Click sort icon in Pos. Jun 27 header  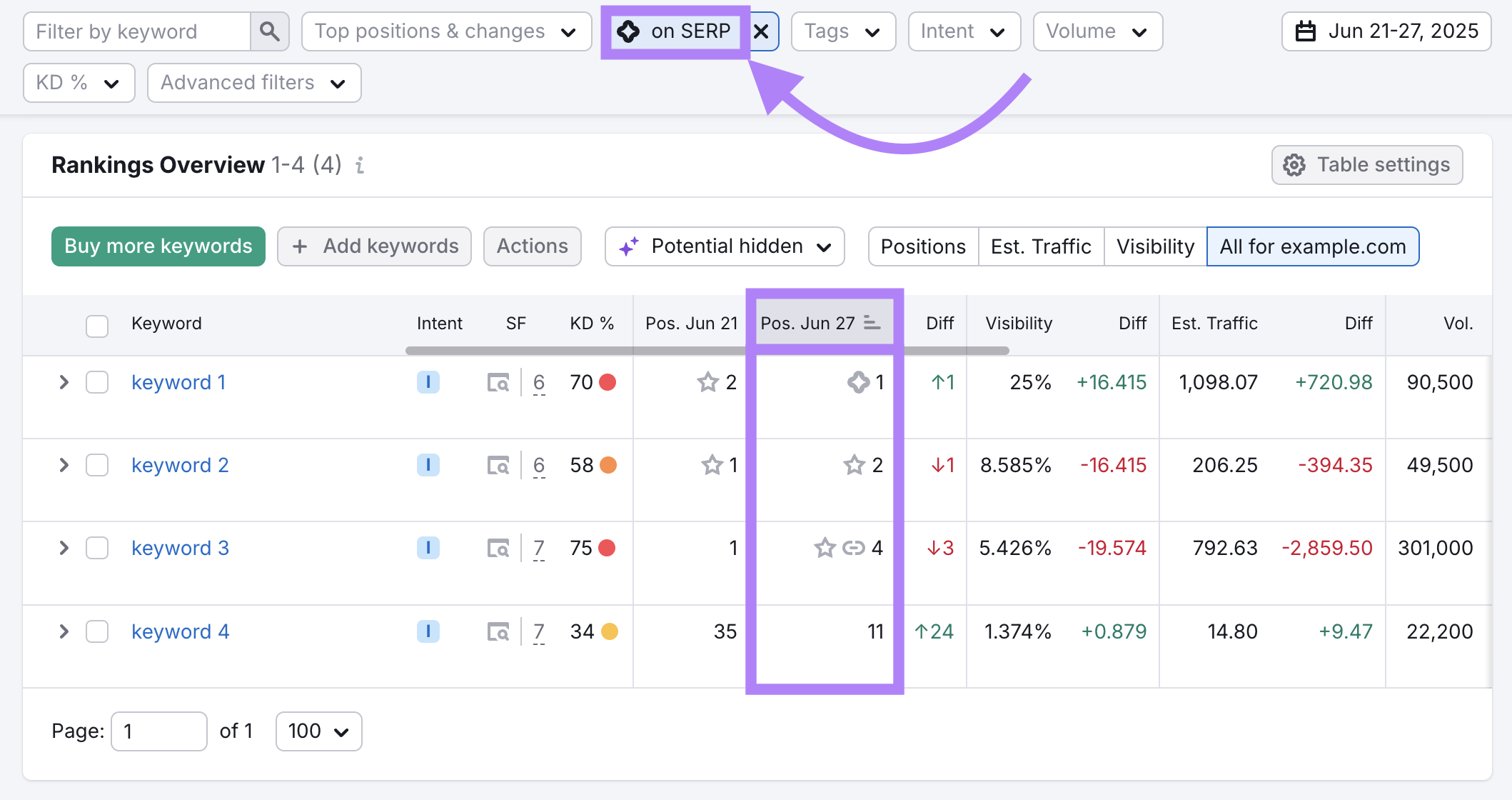[872, 323]
